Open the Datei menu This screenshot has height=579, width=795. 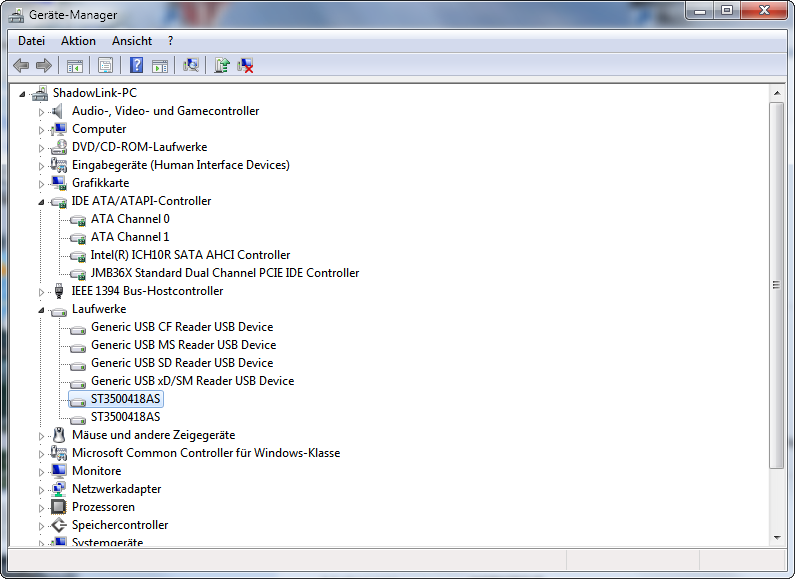31,41
